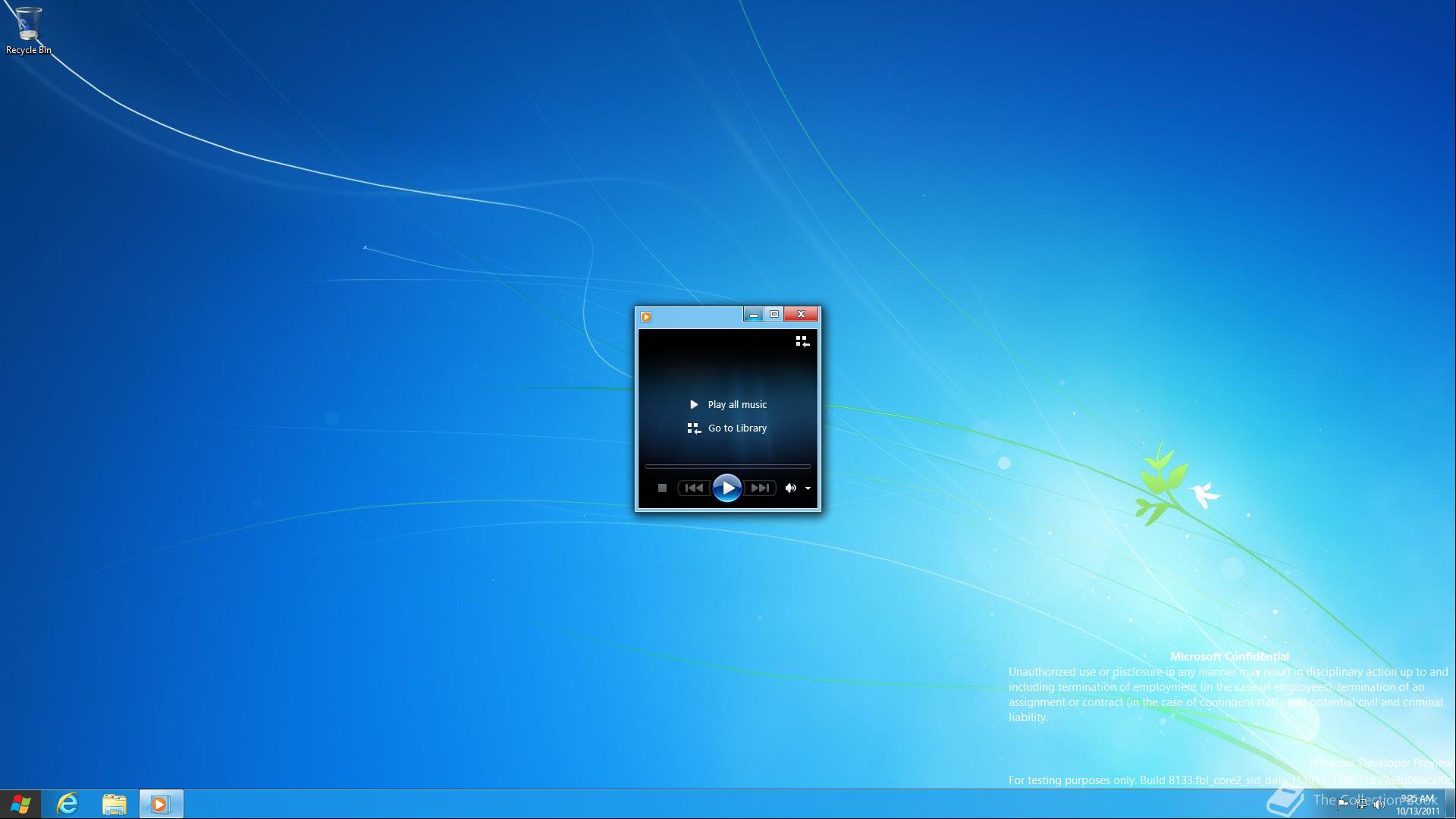Click the Go to Library link
1456x819 pixels.
pos(727,428)
